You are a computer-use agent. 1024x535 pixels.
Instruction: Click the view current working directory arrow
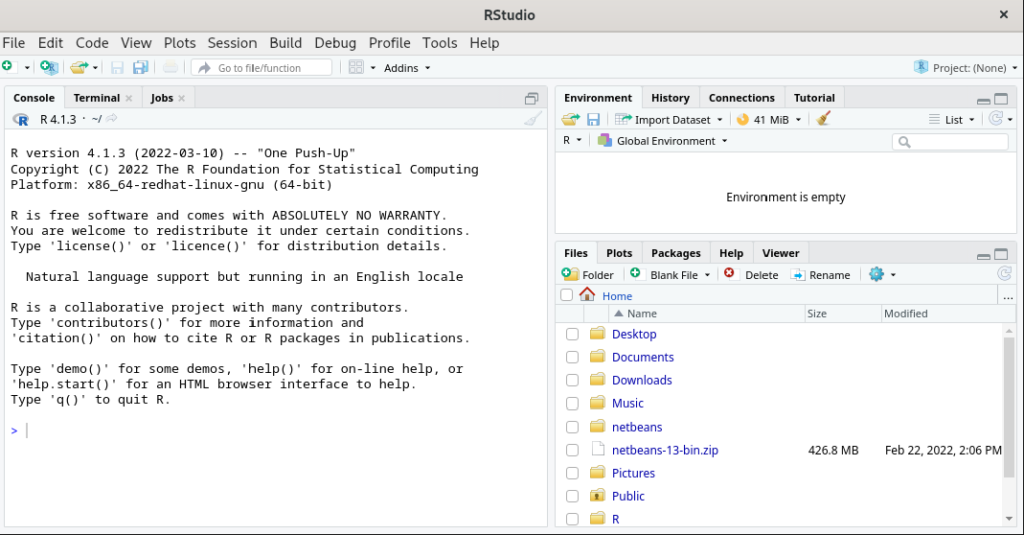pos(112,118)
